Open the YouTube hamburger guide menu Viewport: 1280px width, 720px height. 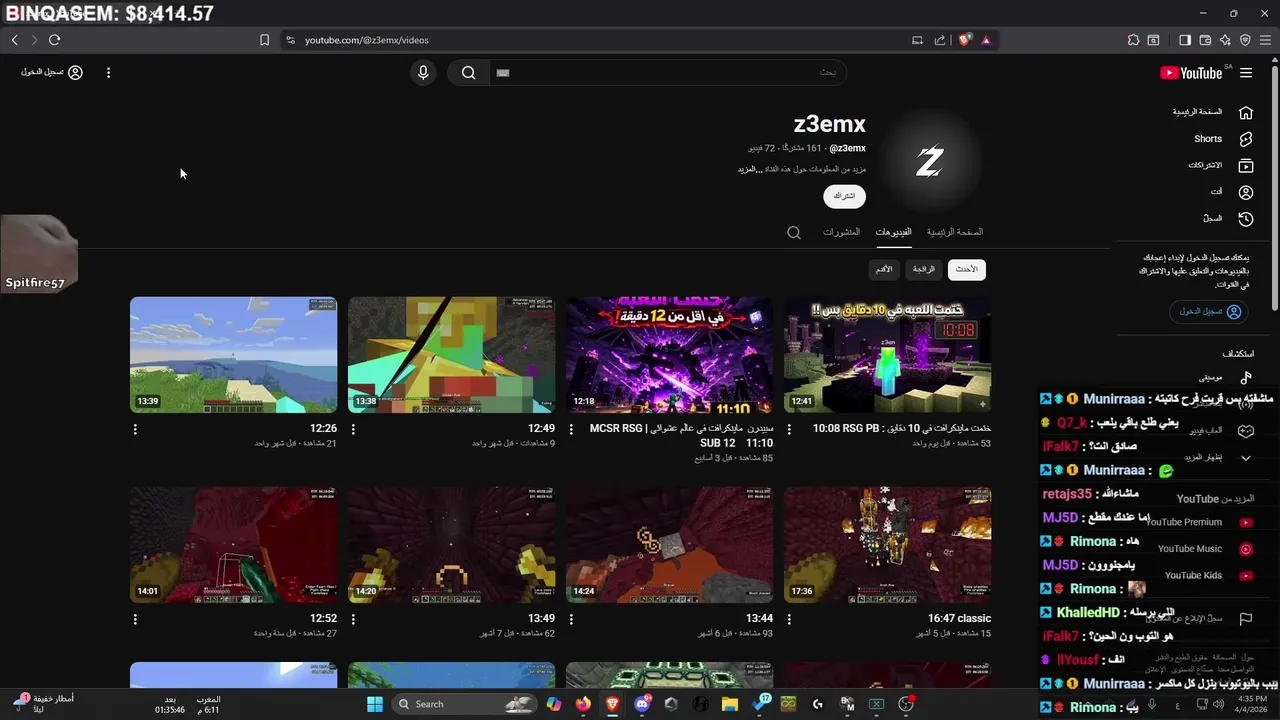1246,73
